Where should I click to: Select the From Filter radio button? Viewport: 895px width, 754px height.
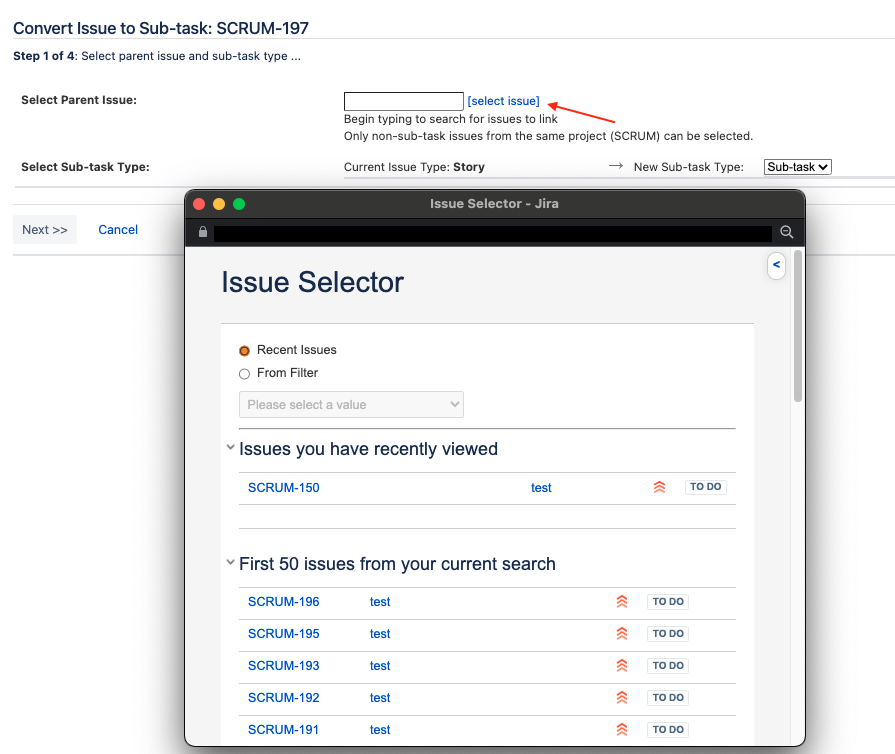244,373
